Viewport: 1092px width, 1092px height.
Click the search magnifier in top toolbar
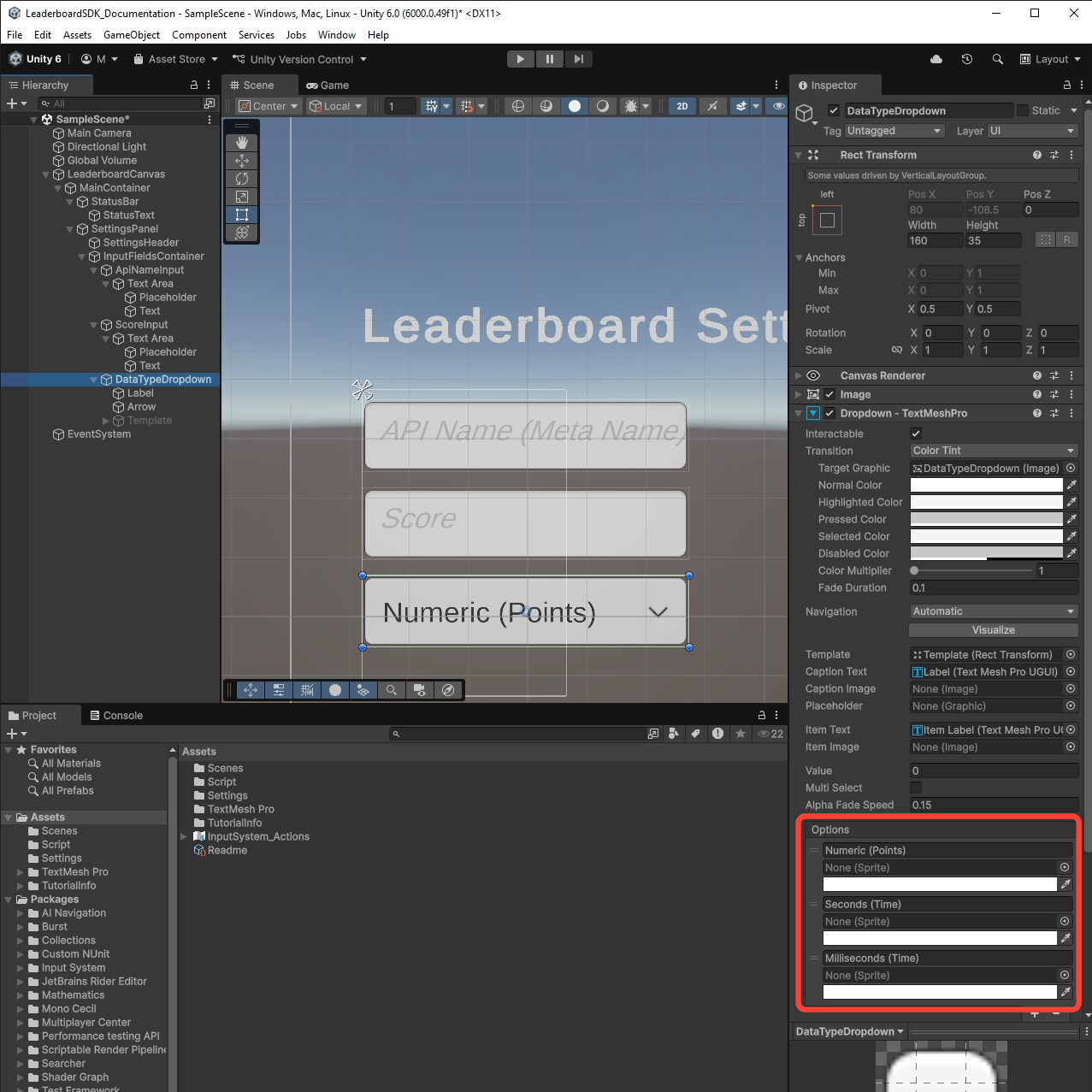tap(997, 59)
